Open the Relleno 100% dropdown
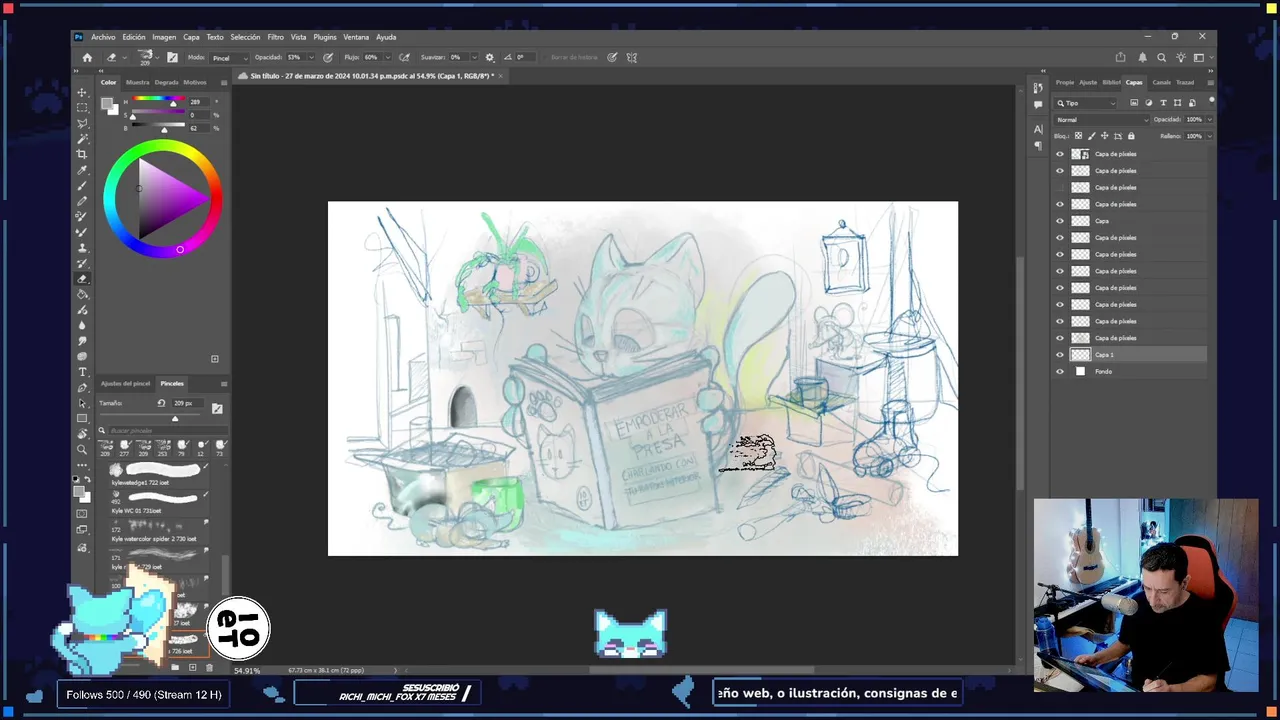The height and width of the screenshot is (720, 1280). (1209, 135)
